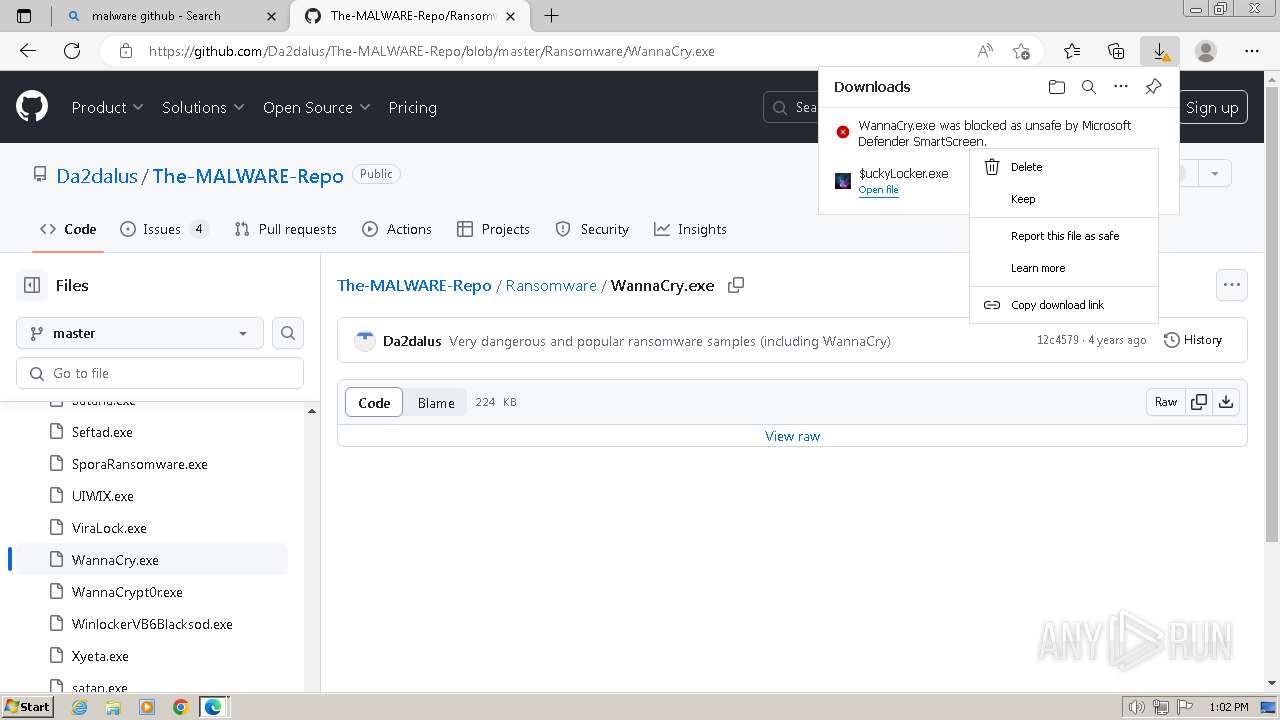Image resolution: width=1280 pixels, height=720 pixels.
Task: Open the Actions tab
Action: 397,229
